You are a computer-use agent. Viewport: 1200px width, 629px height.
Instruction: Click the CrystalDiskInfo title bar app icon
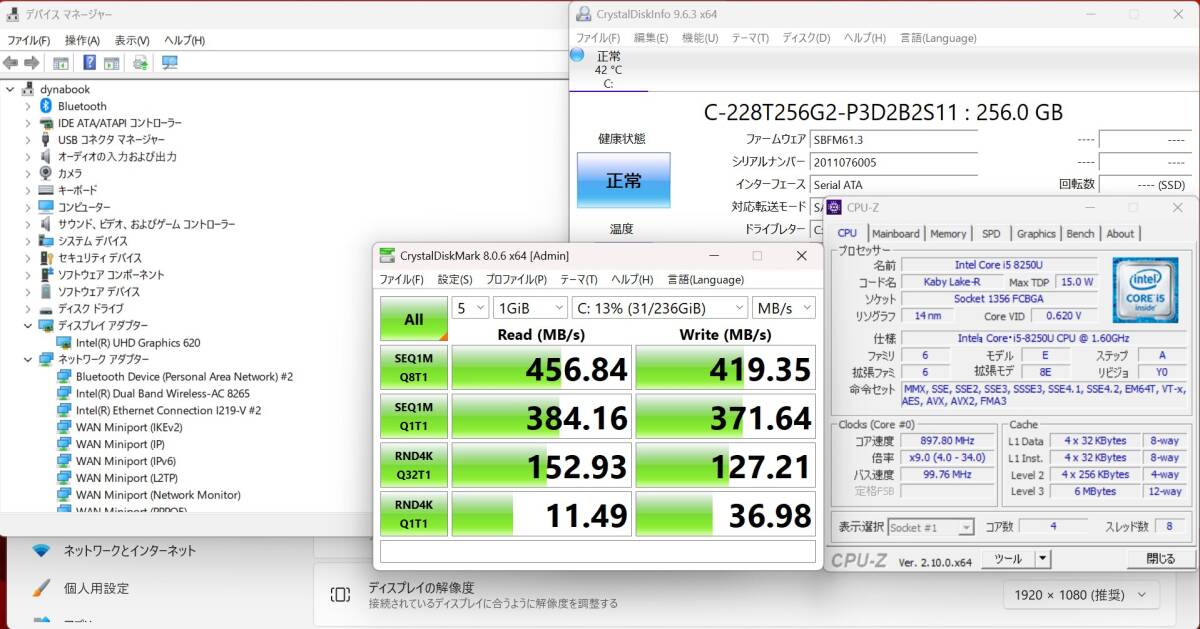(x=584, y=14)
